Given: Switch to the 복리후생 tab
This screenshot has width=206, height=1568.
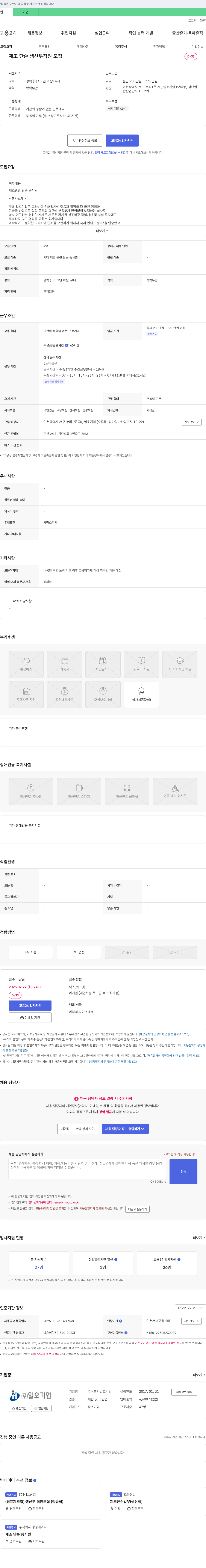Looking at the screenshot, I should [121, 46].
